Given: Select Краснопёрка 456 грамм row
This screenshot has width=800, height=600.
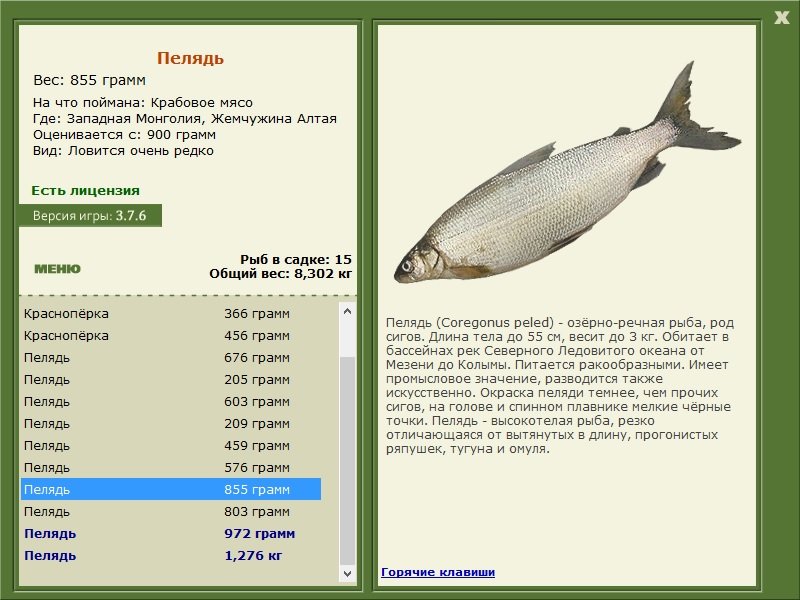Looking at the screenshot, I should 171,336.
